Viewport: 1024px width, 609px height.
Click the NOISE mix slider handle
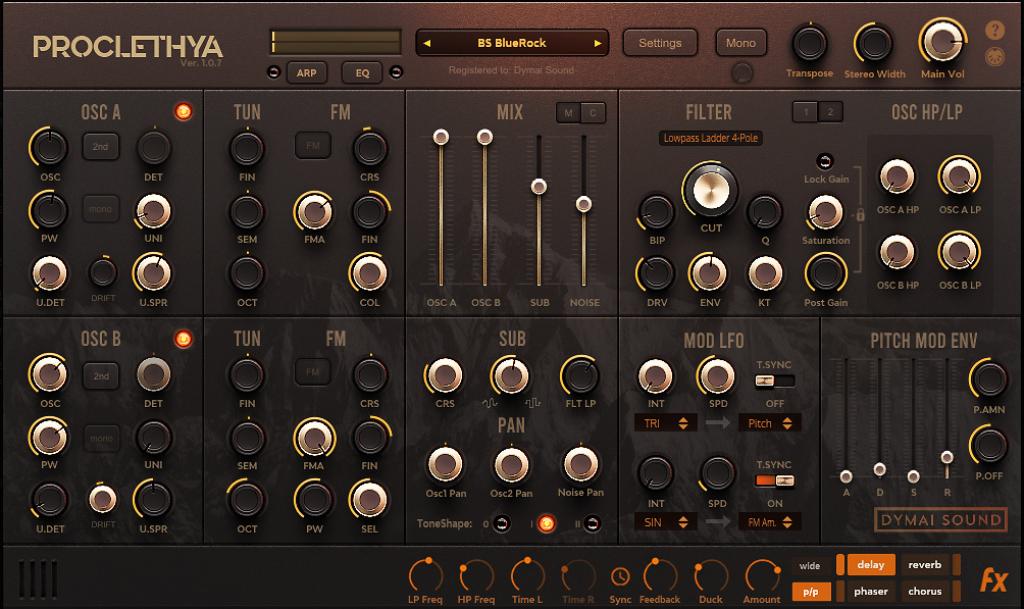584,204
